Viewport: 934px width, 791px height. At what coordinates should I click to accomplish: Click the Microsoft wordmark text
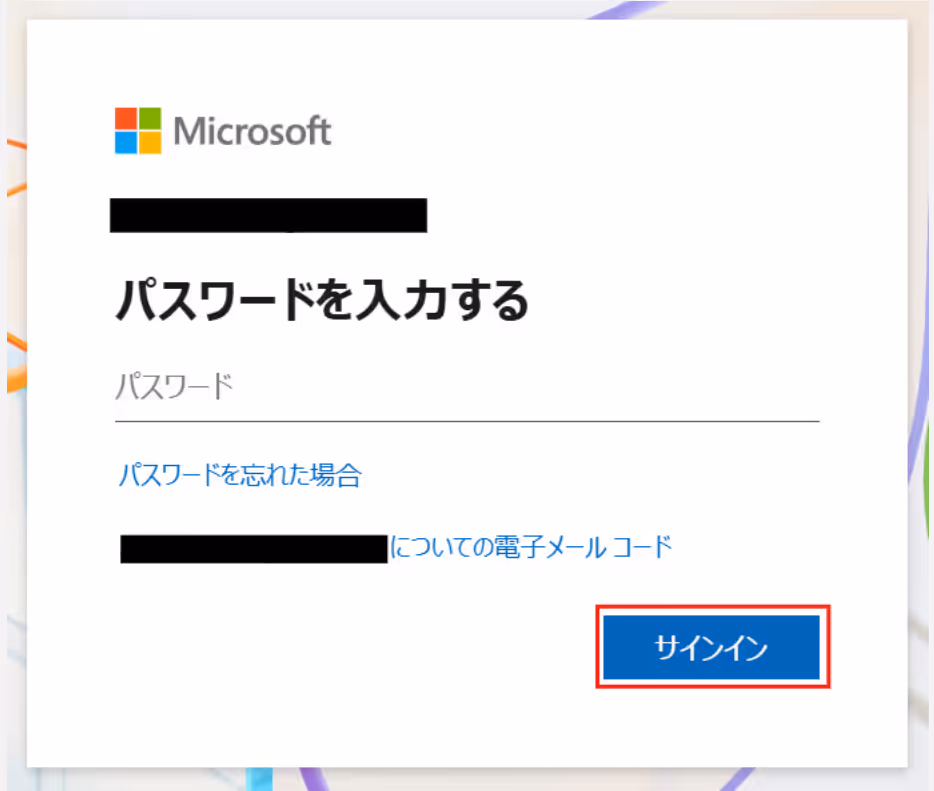[x=252, y=131]
